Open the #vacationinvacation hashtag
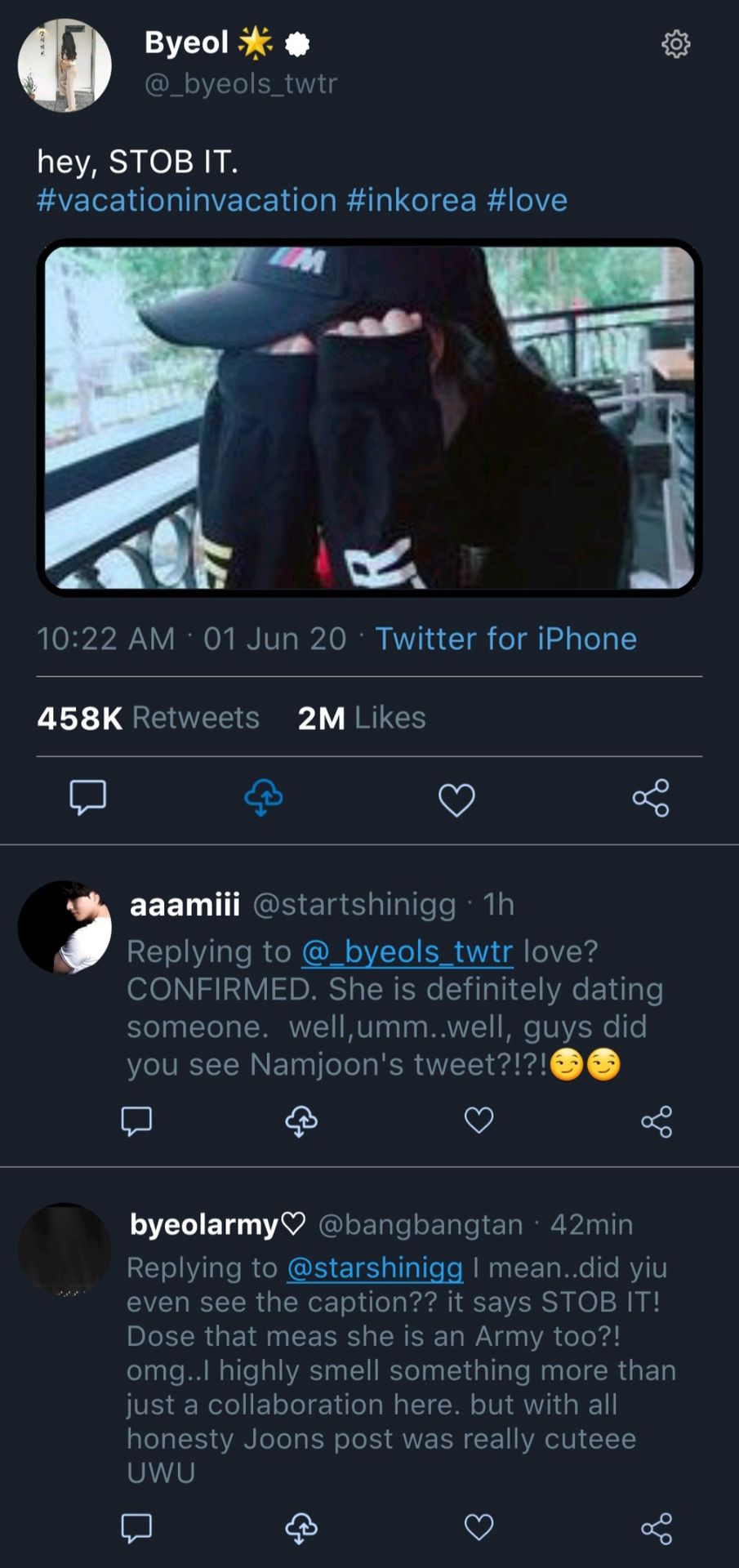Image resolution: width=739 pixels, height=1568 pixels. click(187, 200)
